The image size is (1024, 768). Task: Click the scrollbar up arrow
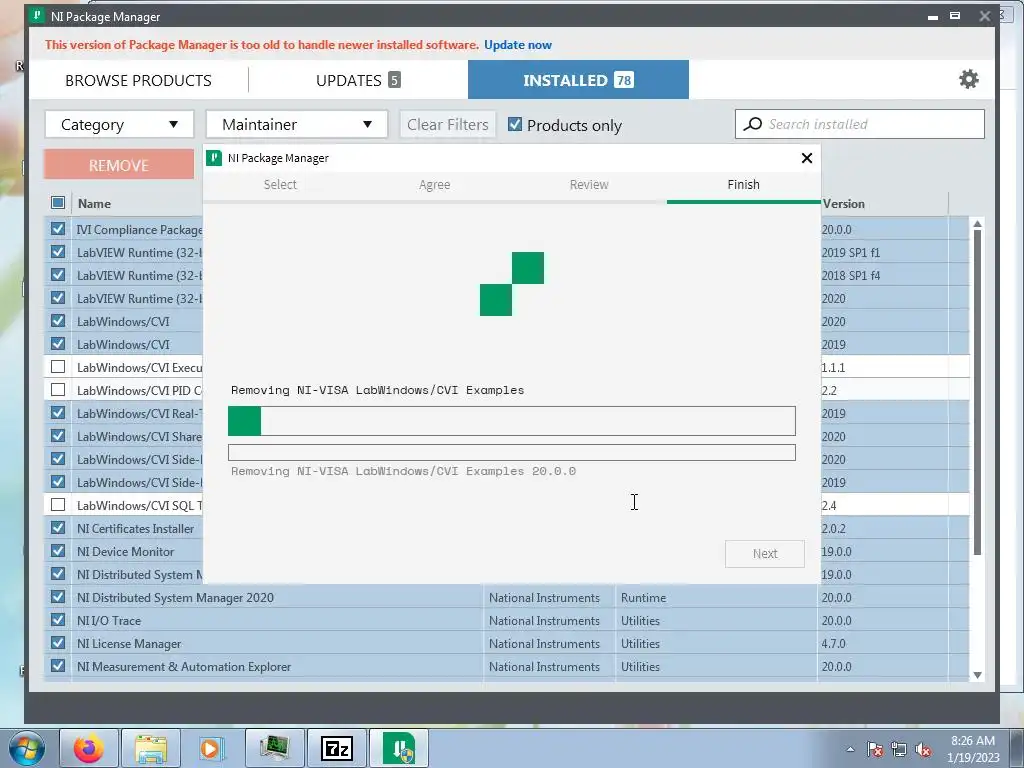pyautogui.click(x=977, y=224)
